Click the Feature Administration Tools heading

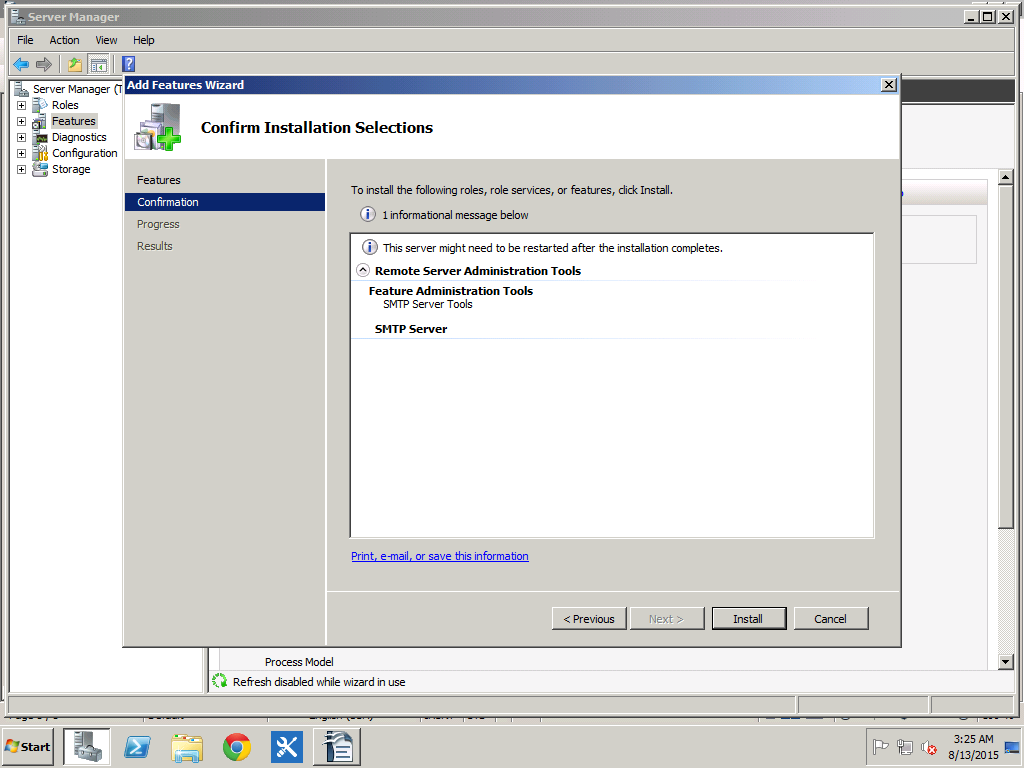pyautogui.click(x=451, y=291)
